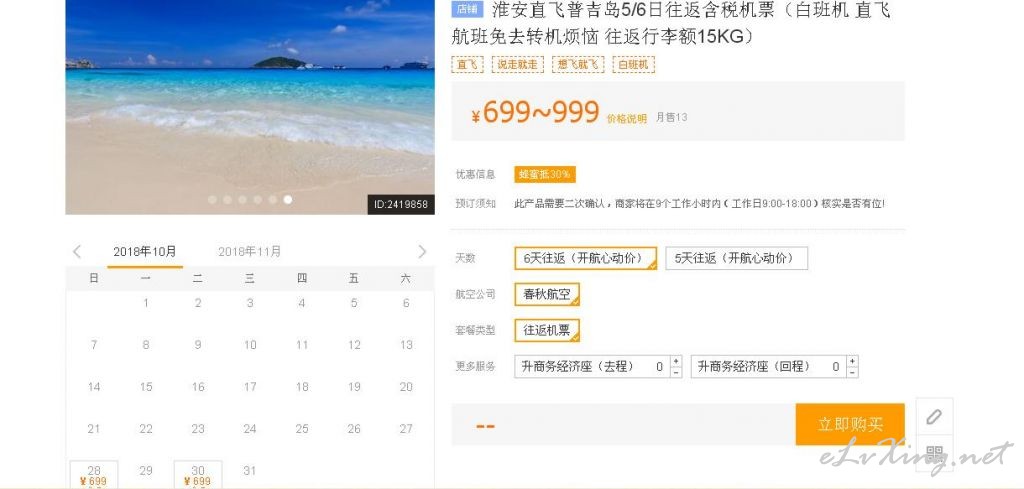
Task: Open 价格说明 link
Action: point(626,118)
